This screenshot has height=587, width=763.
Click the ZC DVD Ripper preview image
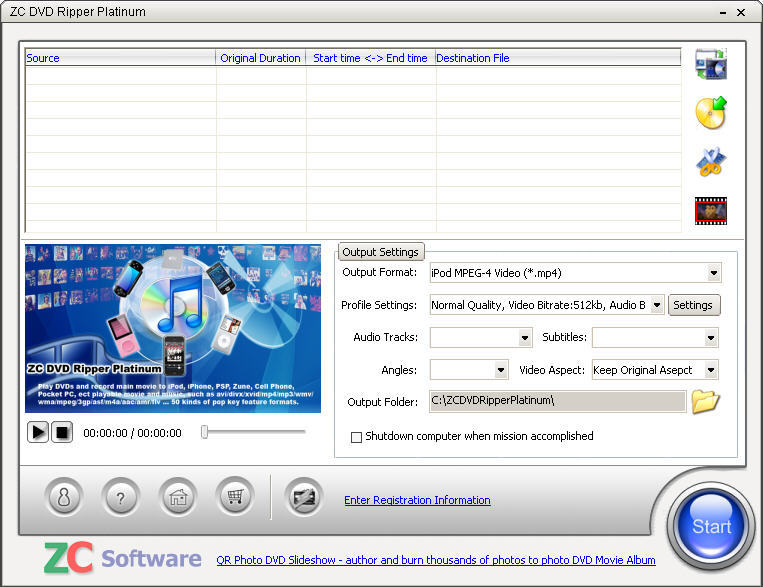173,329
